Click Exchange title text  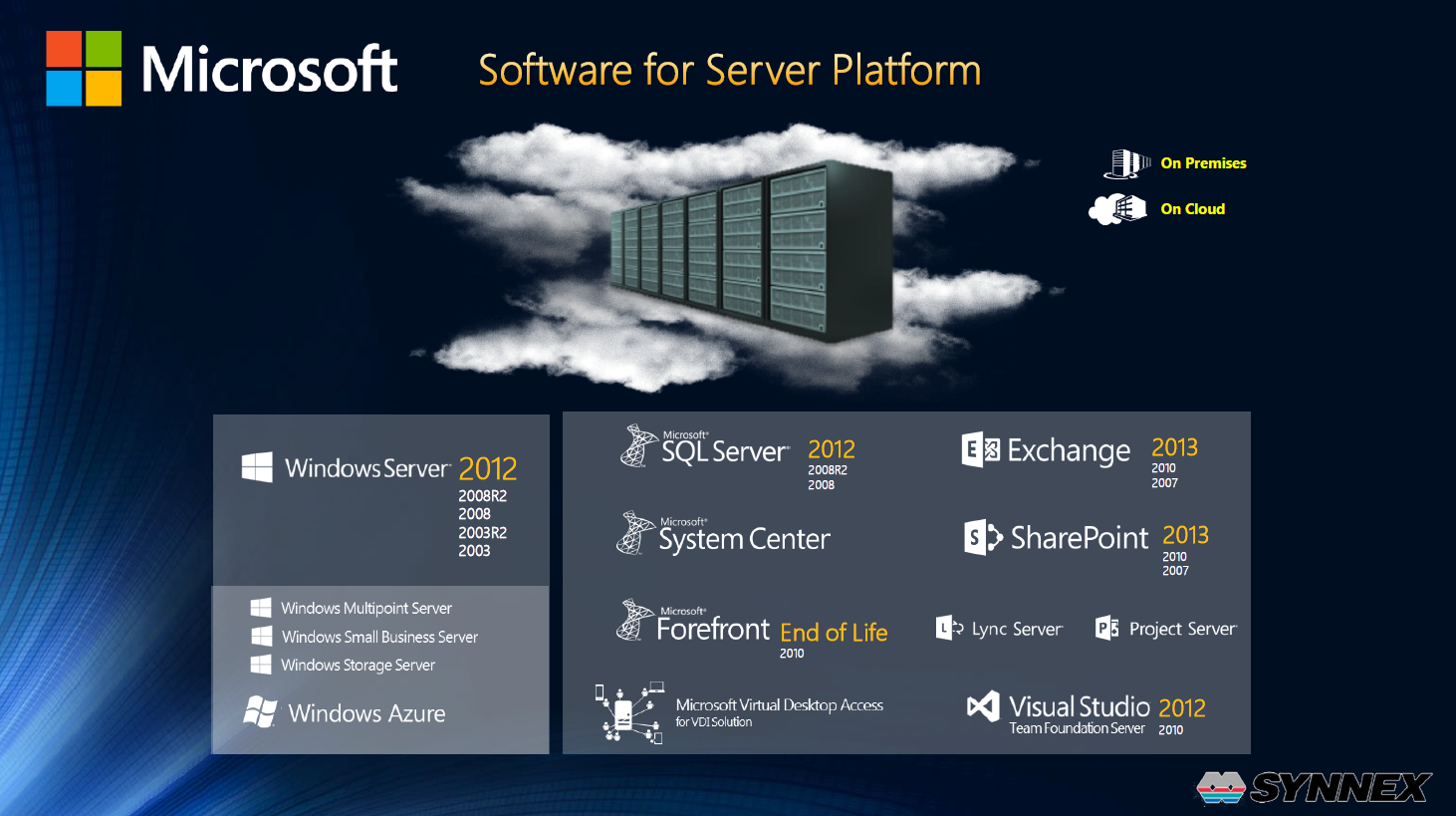pyautogui.click(x=1069, y=451)
